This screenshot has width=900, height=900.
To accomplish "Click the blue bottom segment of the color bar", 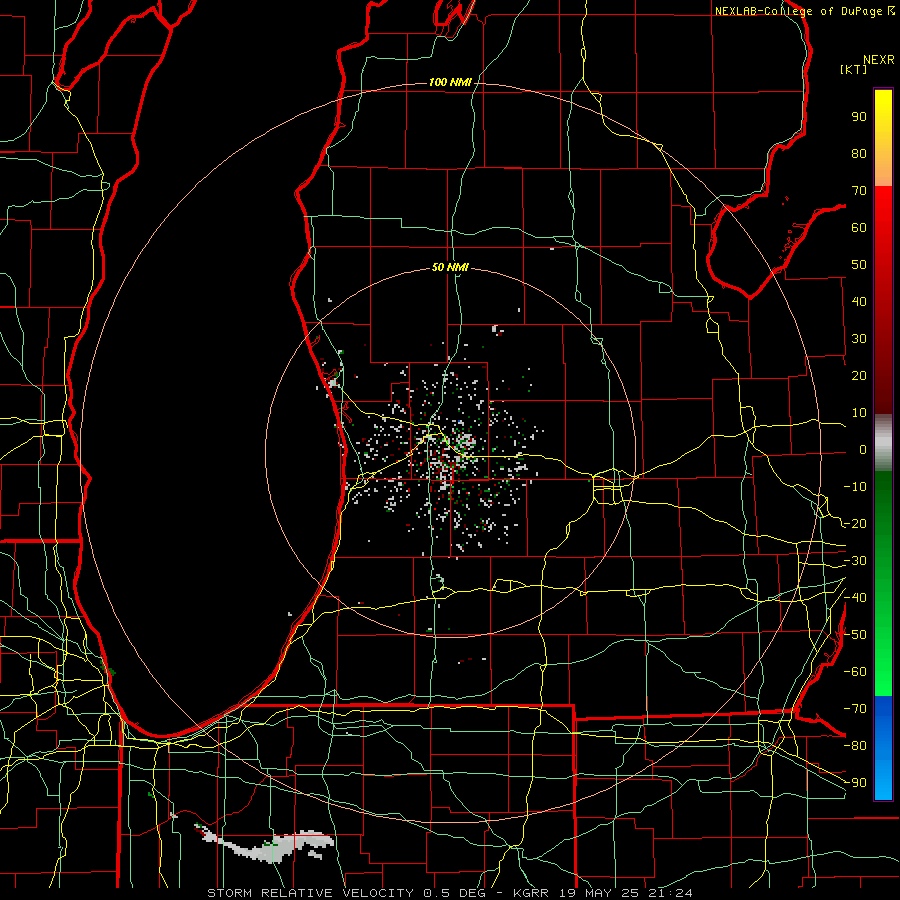I will click(x=883, y=748).
